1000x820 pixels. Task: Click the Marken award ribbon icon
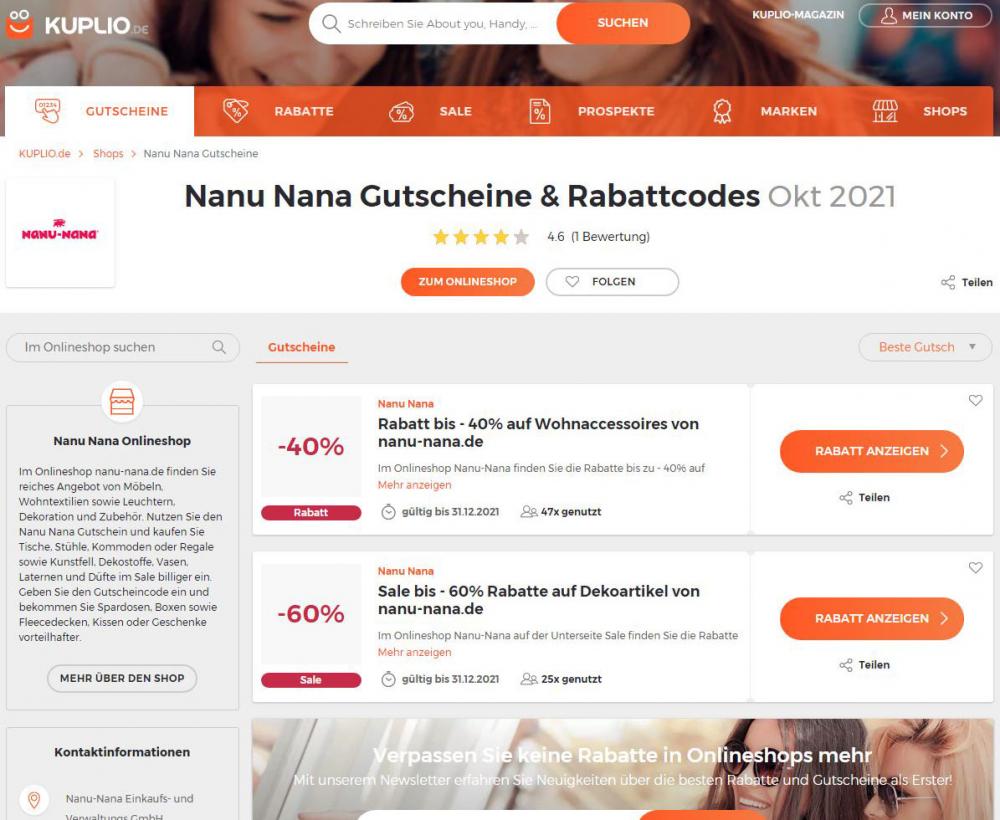click(x=722, y=111)
